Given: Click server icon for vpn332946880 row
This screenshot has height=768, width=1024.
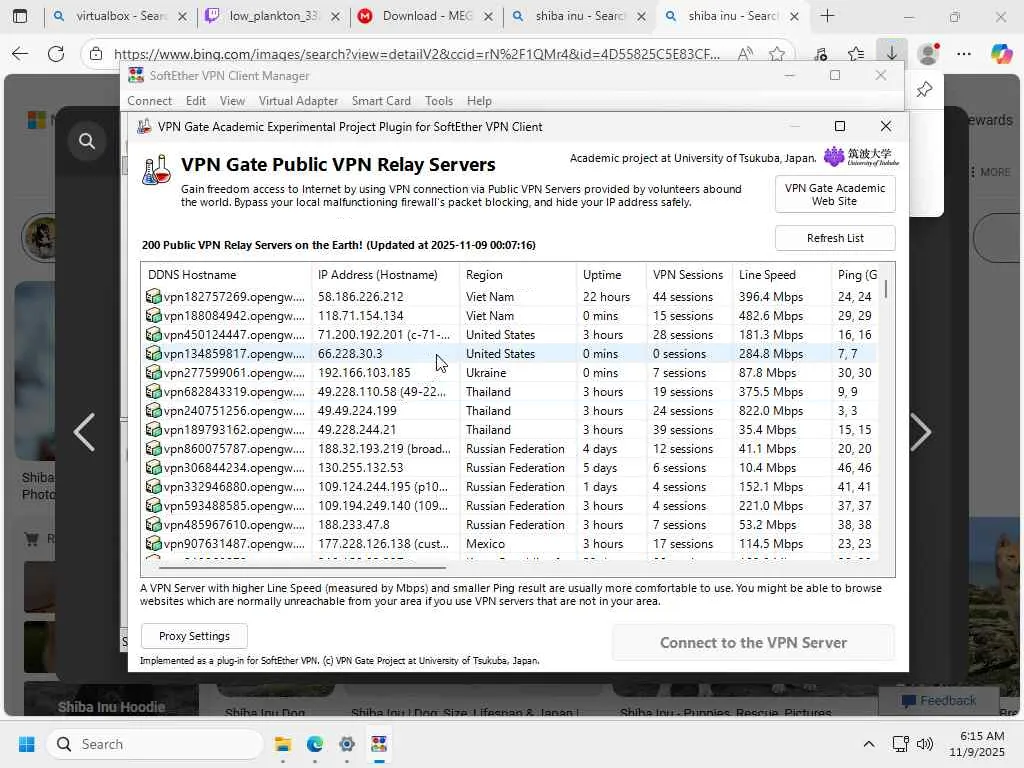Looking at the screenshot, I should [x=153, y=486].
